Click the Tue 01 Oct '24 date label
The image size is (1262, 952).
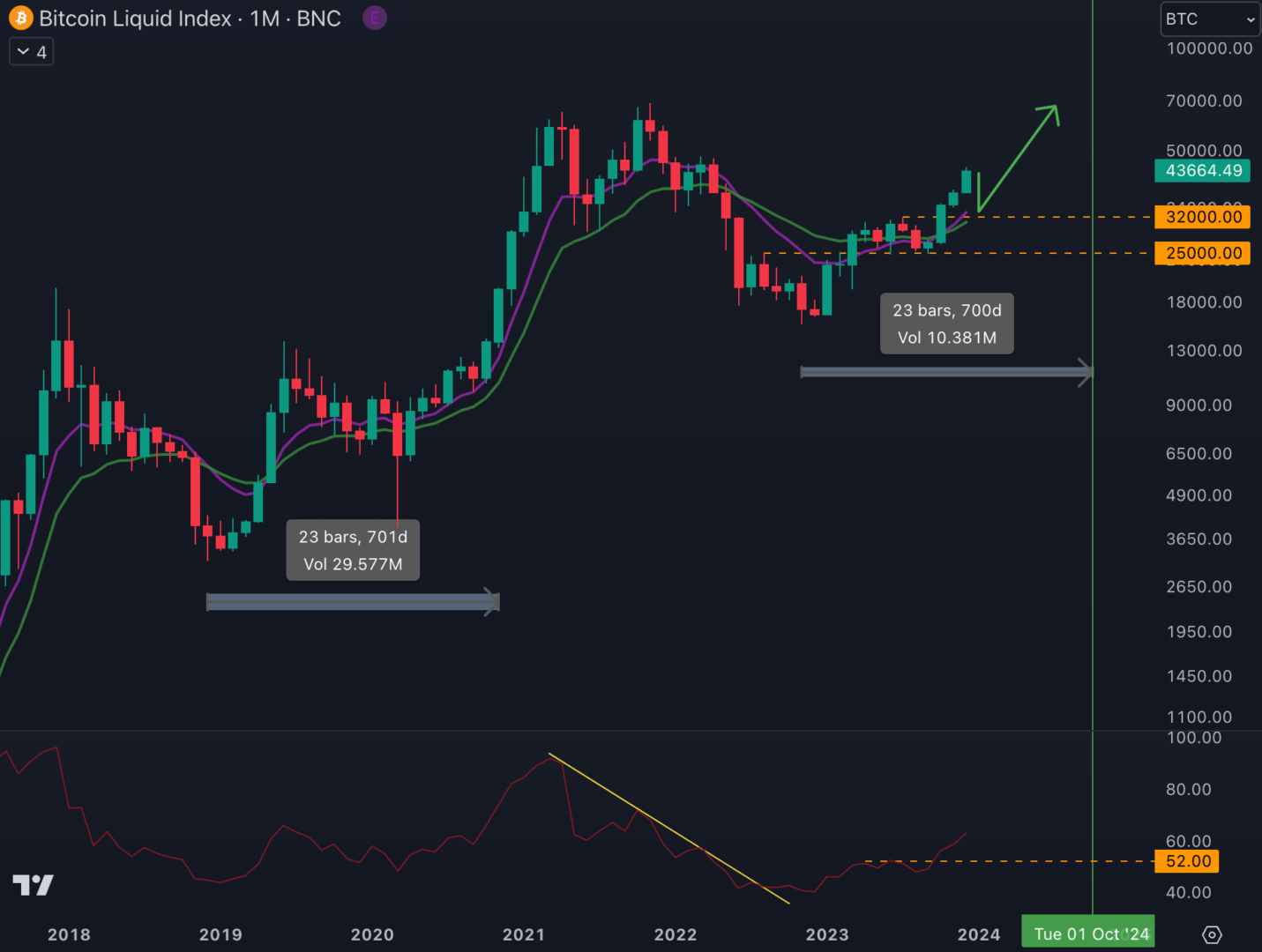coord(1090,933)
